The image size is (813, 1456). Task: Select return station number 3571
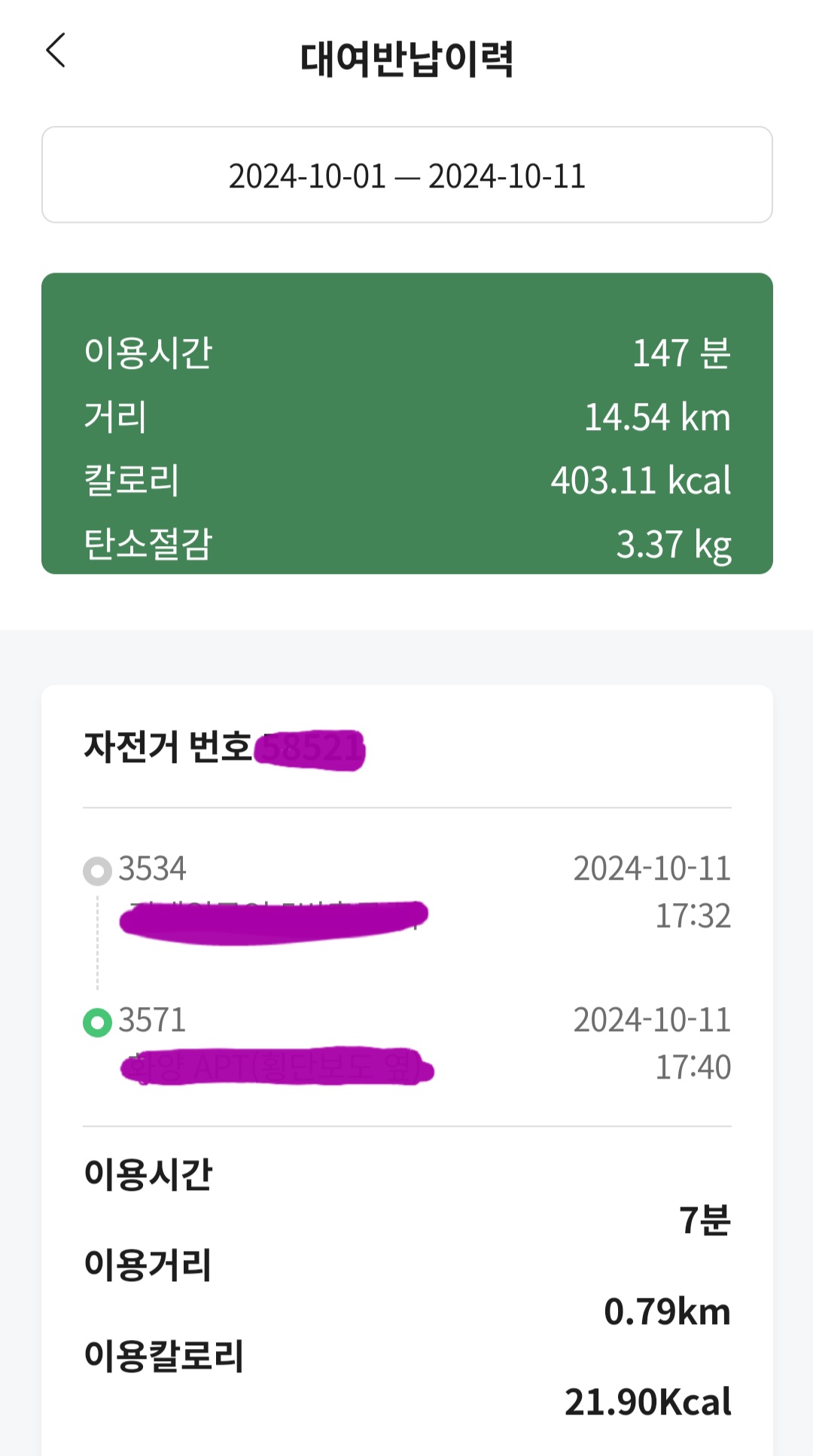click(152, 1020)
